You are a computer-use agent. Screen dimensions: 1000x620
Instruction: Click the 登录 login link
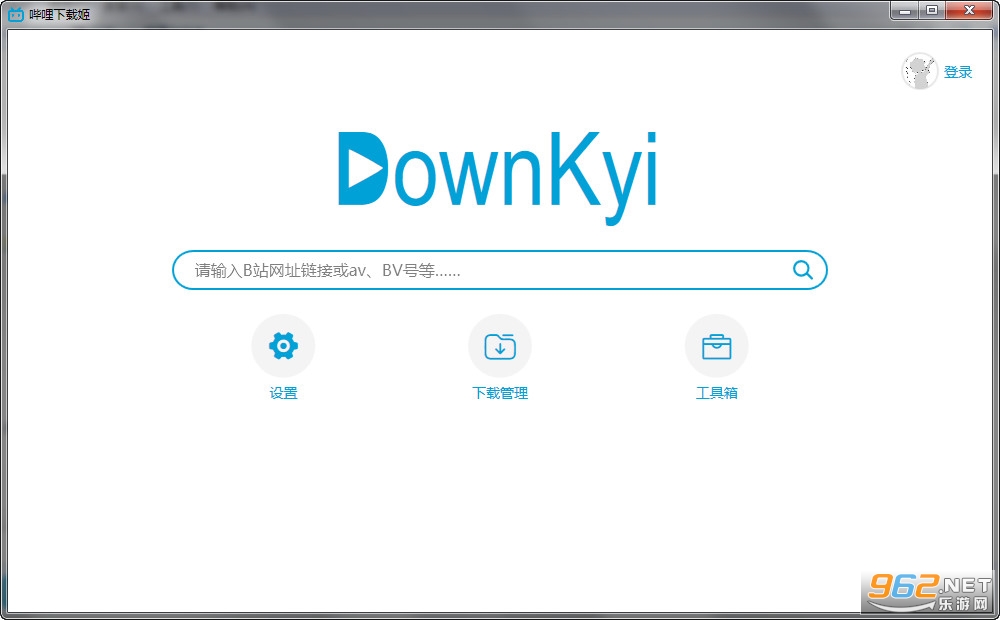pos(958,72)
